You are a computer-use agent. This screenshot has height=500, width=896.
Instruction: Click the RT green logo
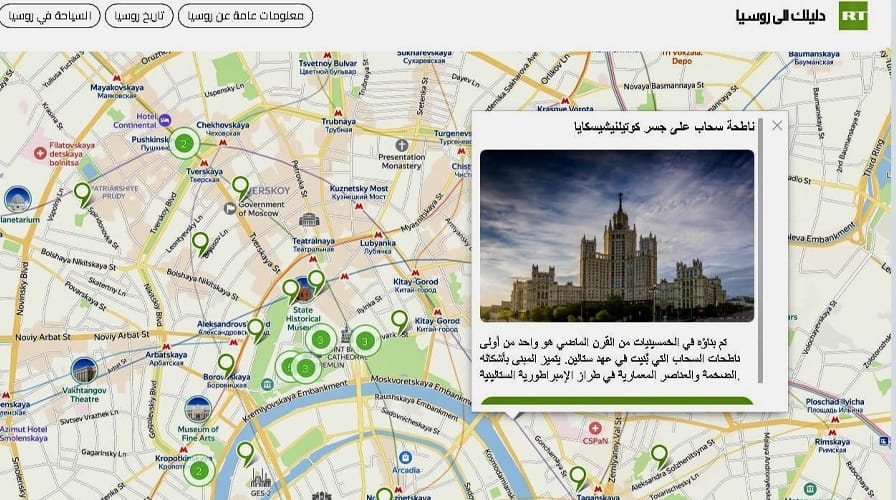click(x=853, y=15)
